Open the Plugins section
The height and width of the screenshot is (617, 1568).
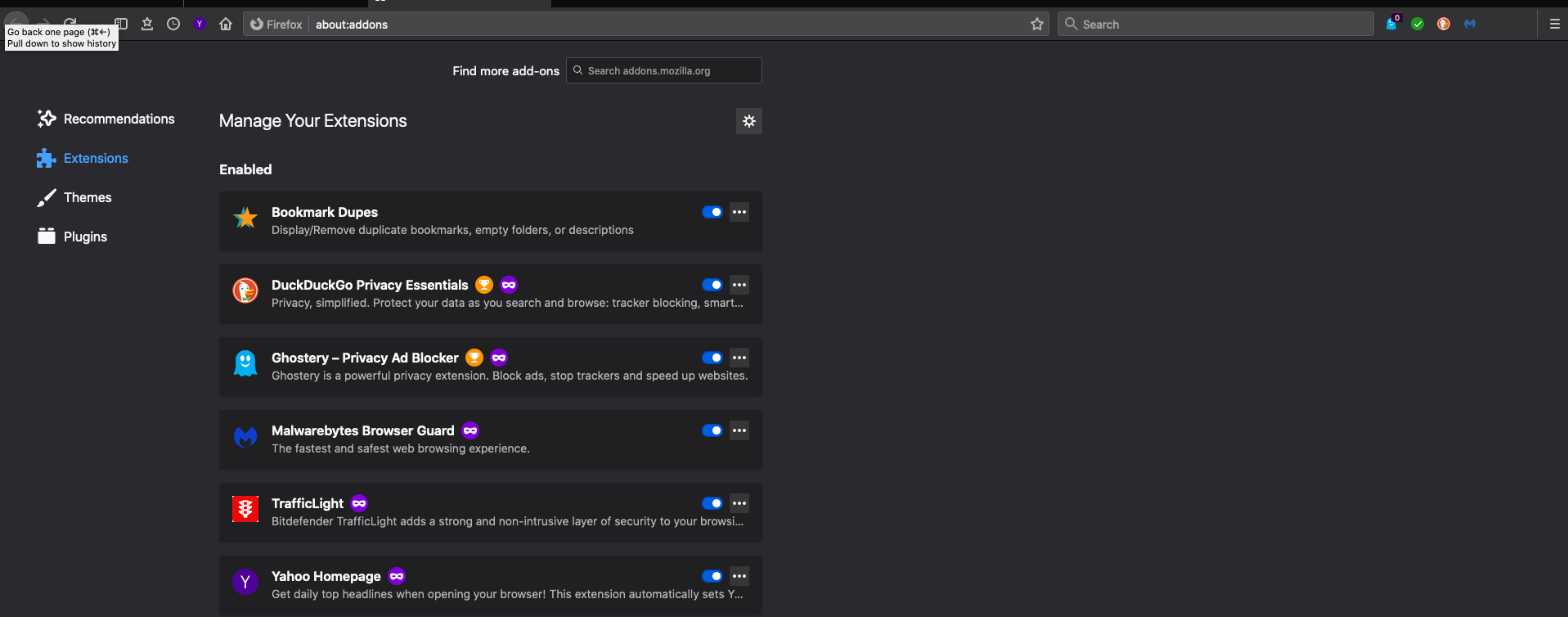tap(73, 236)
